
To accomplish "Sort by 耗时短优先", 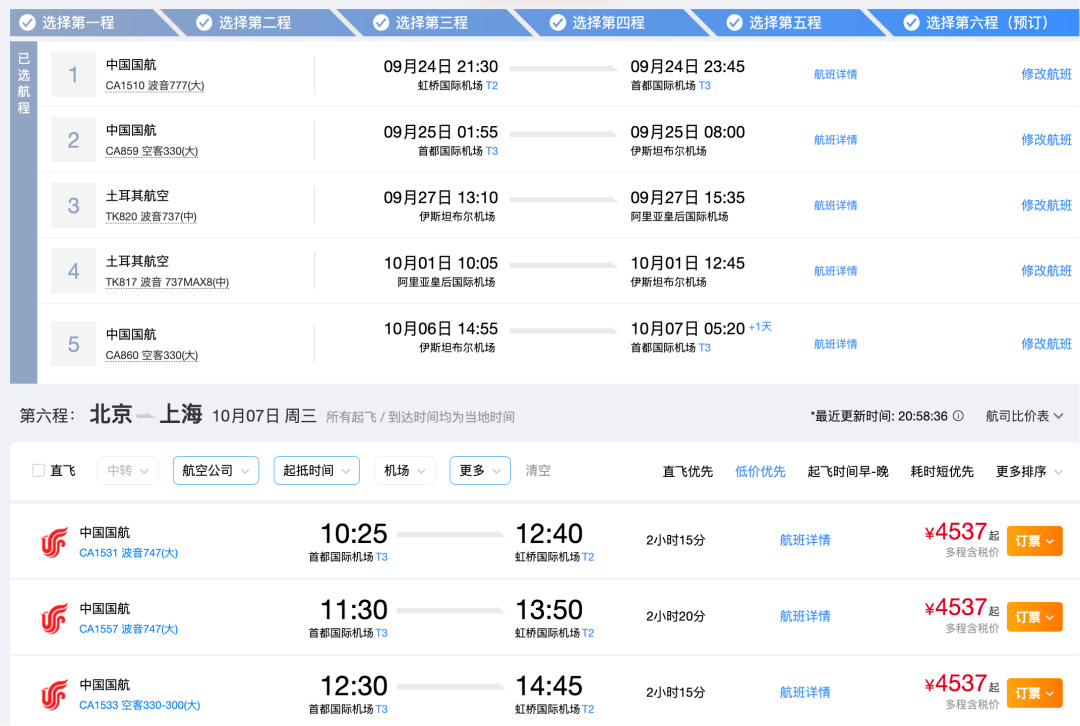I will click(942, 472).
